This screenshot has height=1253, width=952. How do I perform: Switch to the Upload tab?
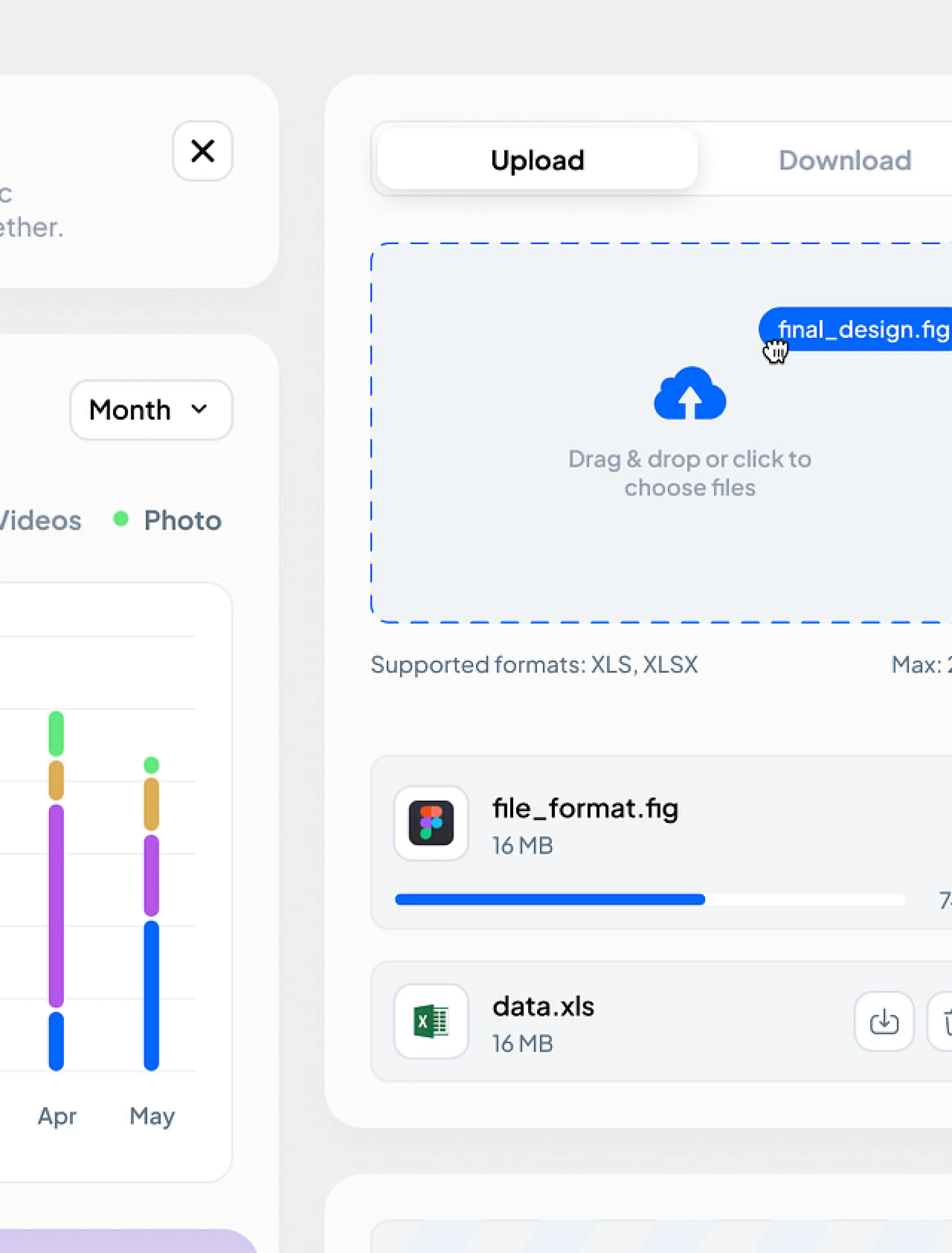[537, 159]
